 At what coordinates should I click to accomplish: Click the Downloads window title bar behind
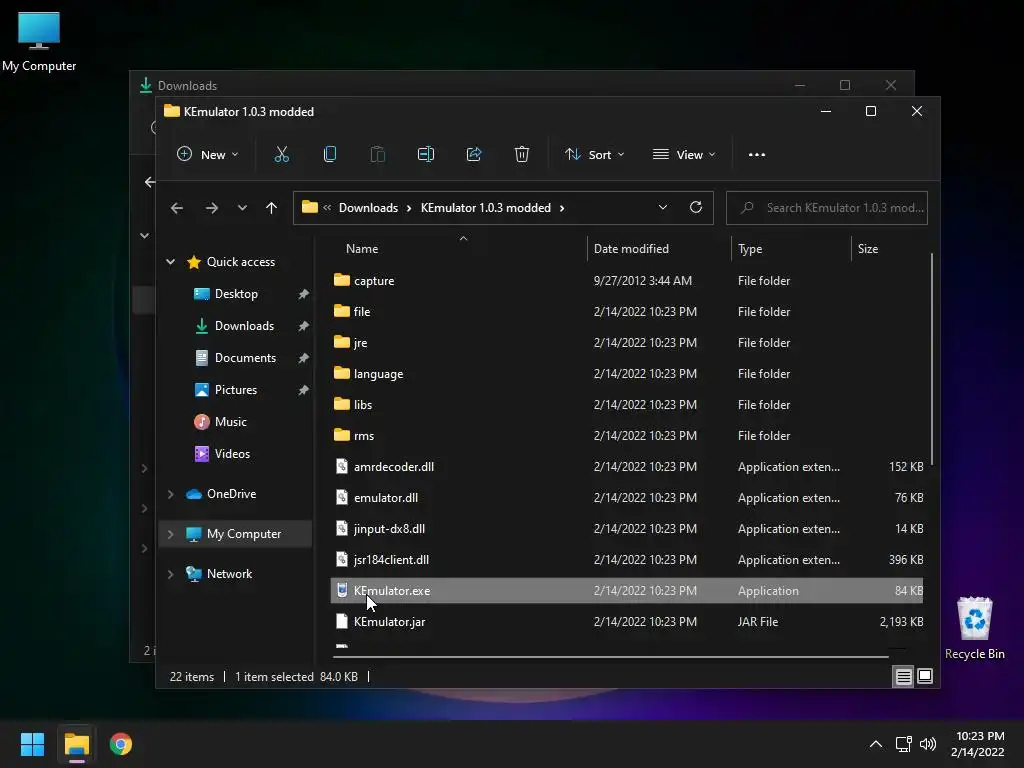click(x=457, y=85)
